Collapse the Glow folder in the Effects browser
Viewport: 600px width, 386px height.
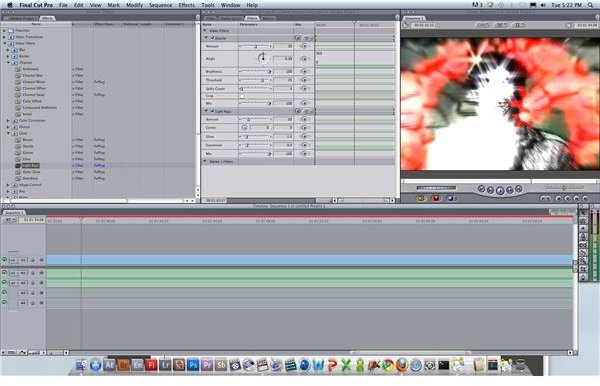coord(8,134)
